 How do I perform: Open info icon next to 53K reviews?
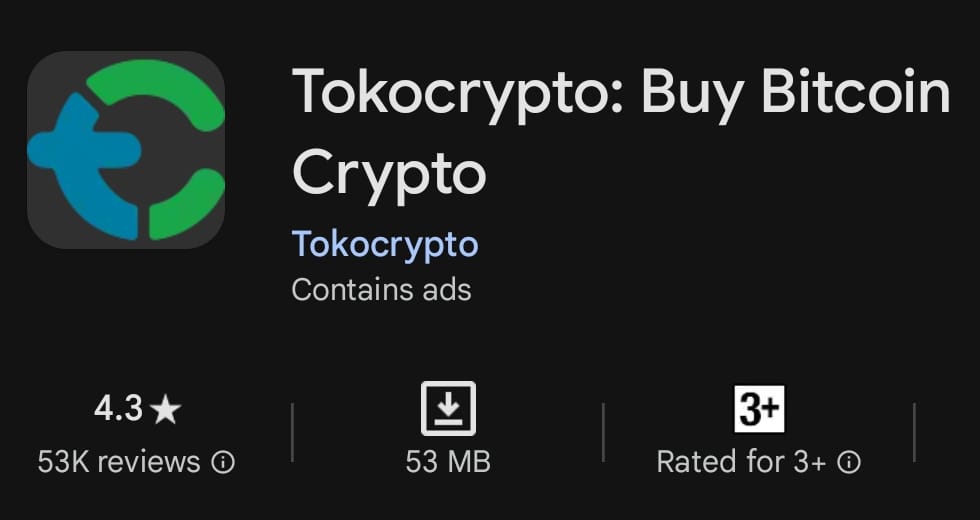pos(224,462)
